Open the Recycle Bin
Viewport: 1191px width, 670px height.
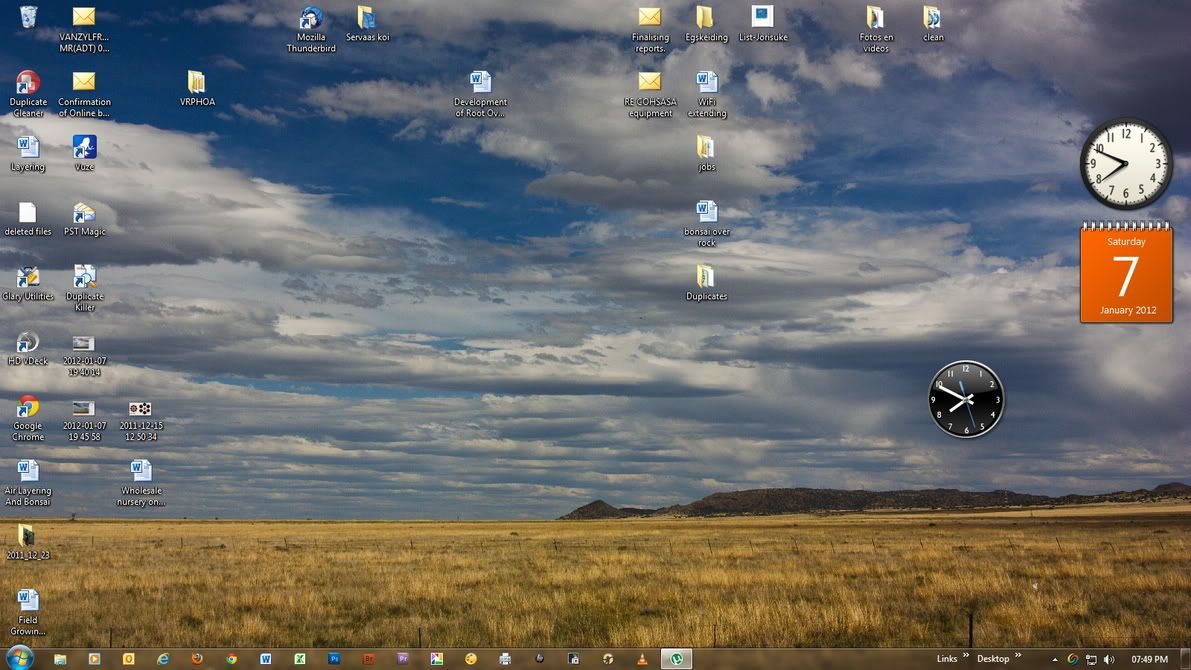28,17
